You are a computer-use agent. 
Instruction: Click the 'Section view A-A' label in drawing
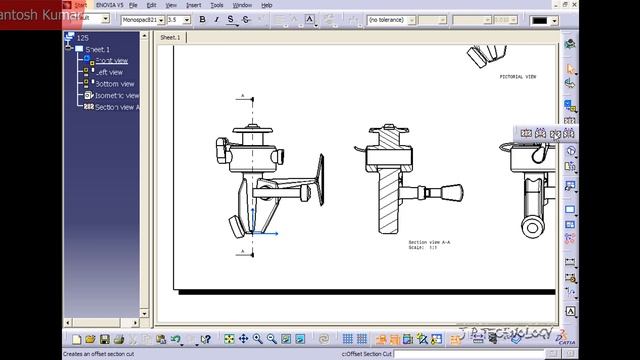(429, 242)
